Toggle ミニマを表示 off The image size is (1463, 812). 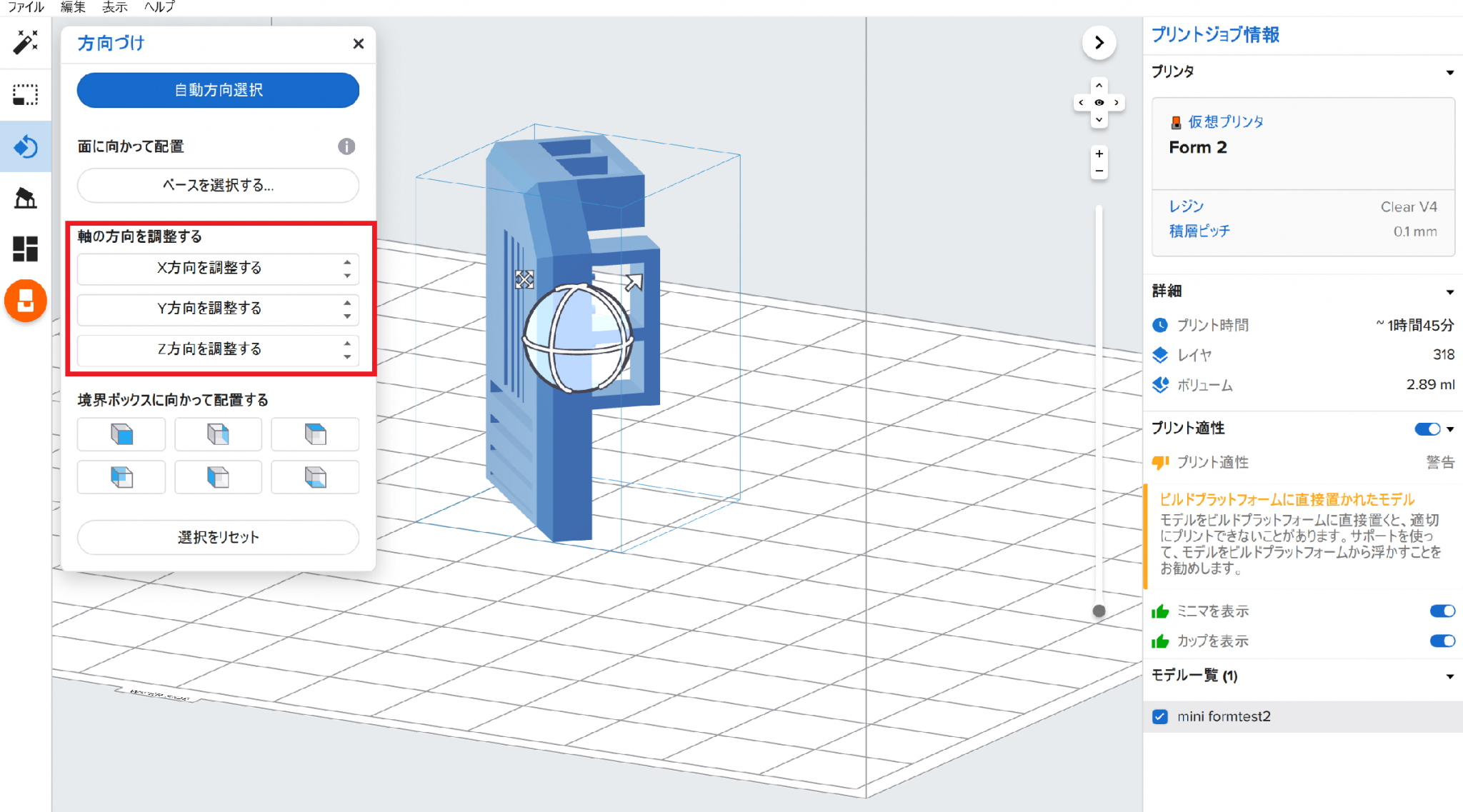(1442, 611)
